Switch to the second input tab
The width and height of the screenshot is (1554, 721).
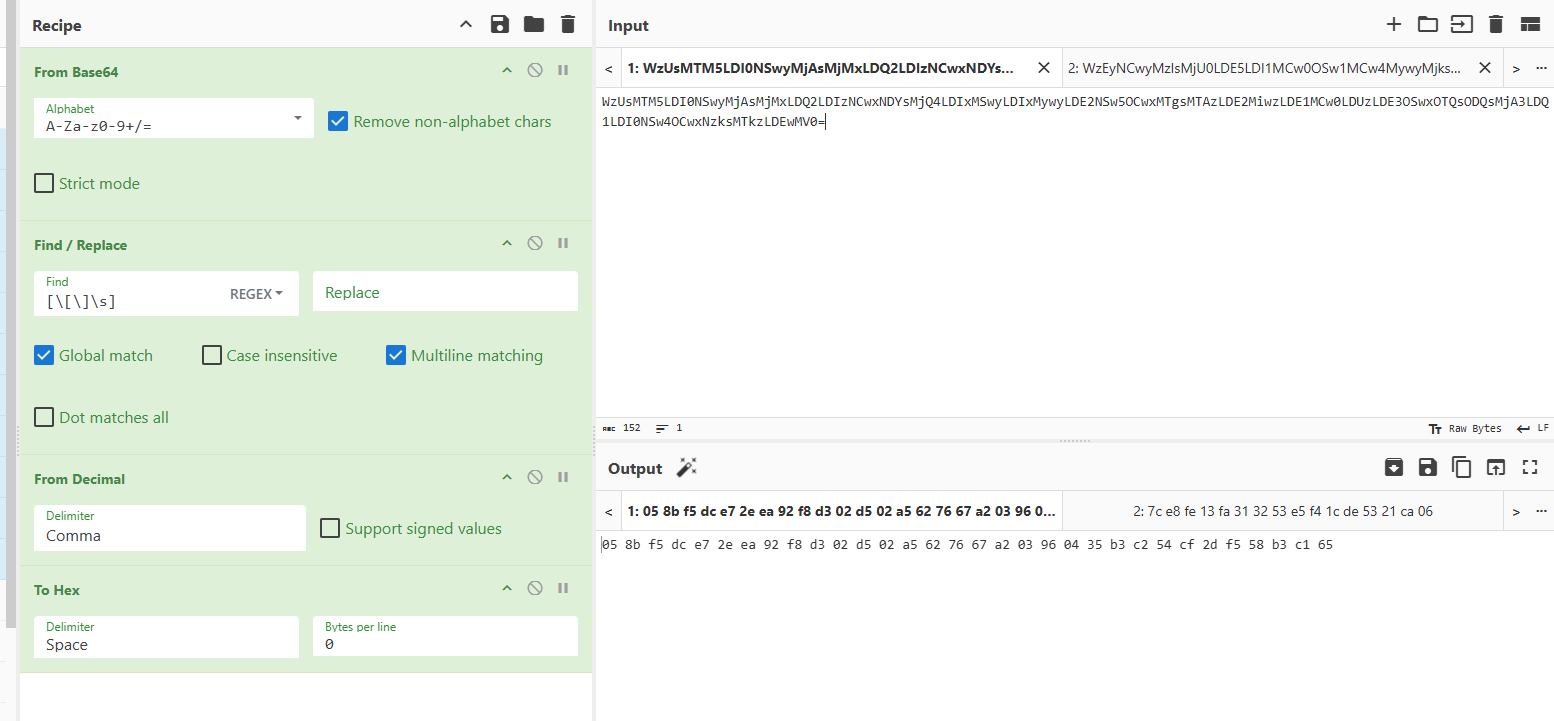(1264, 68)
